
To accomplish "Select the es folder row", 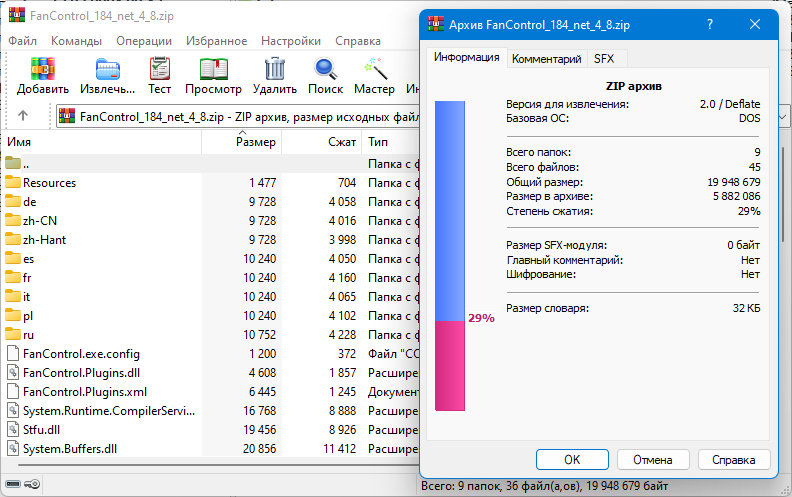I will [210, 259].
